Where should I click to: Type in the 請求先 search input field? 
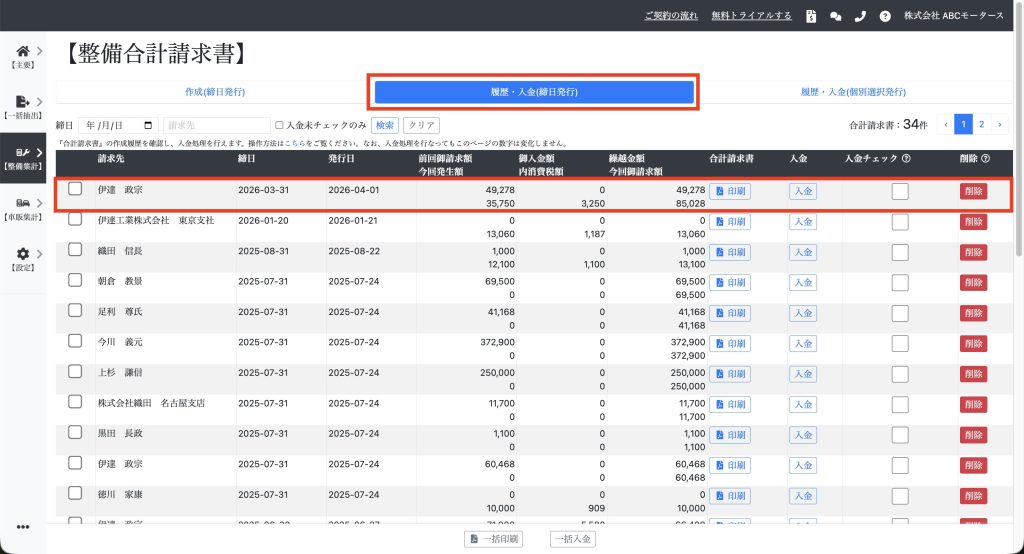tap(216, 125)
